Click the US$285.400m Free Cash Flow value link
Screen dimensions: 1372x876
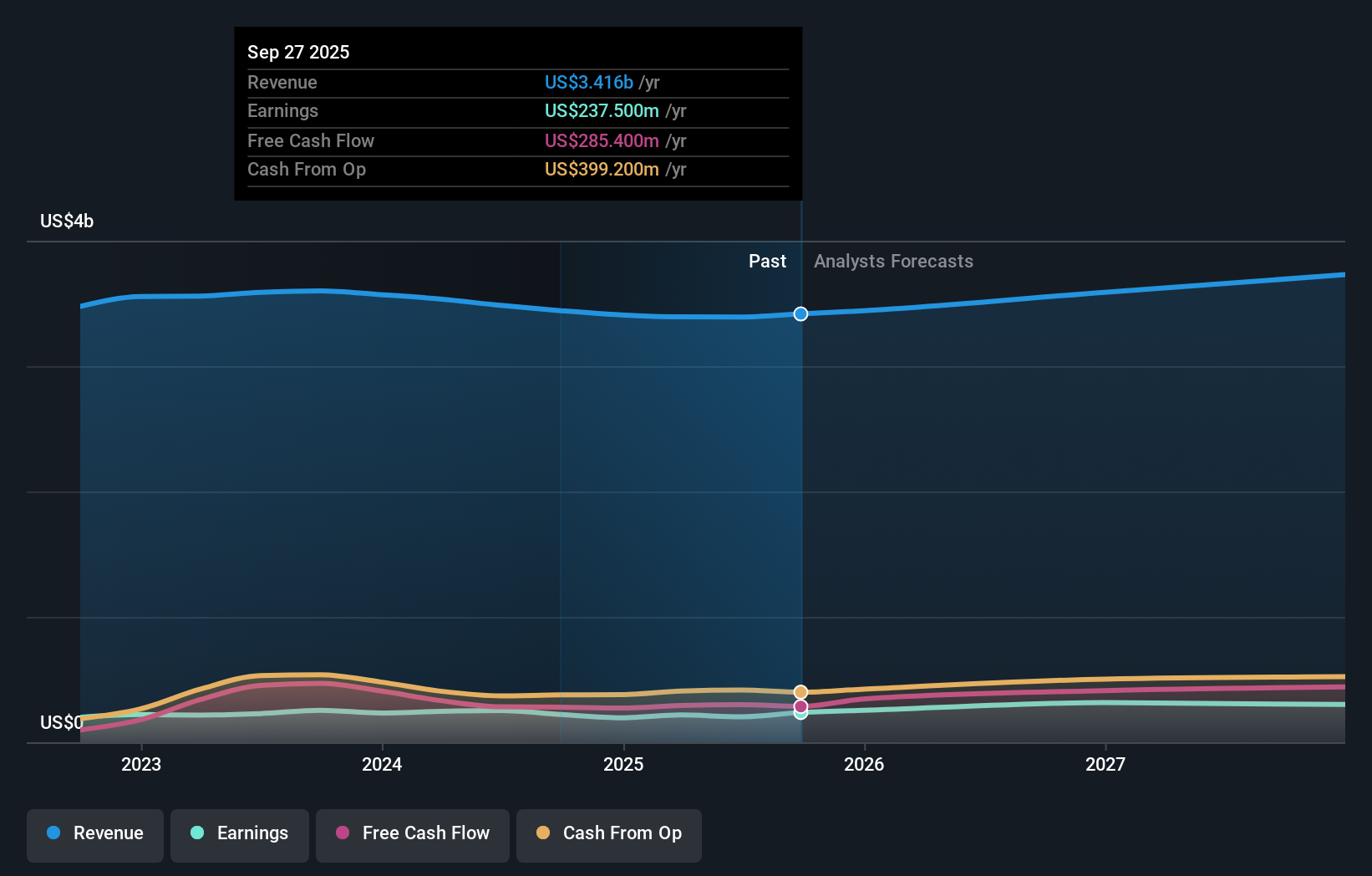point(601,140)
